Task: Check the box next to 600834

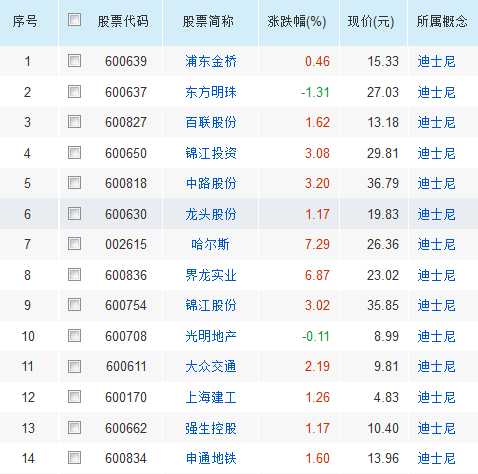Action: [74, 458]
